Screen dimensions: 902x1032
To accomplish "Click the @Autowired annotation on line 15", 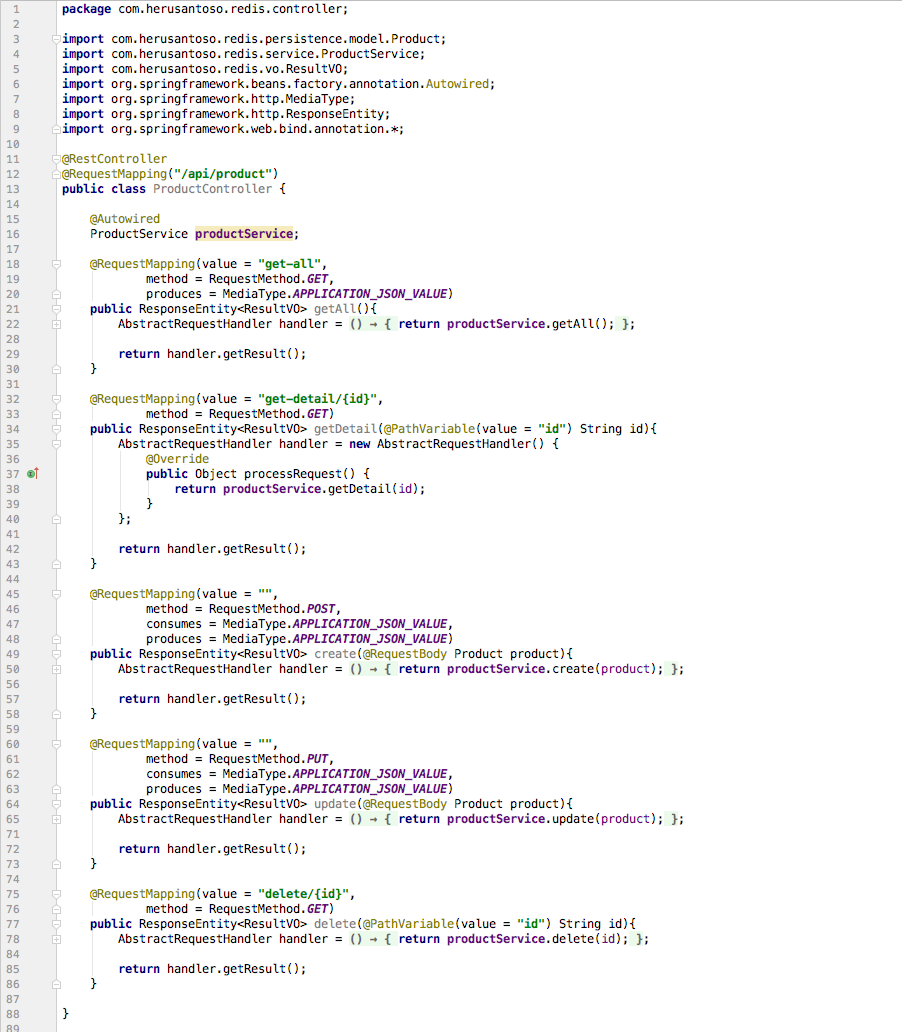I will (x=125, y=218).
